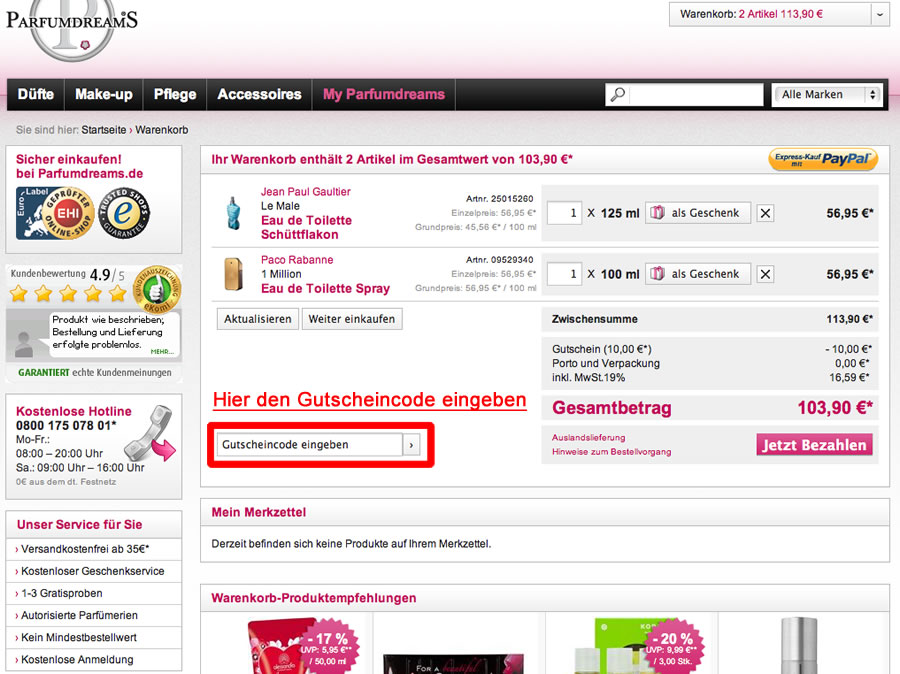Remove Jean Paul Gaultier Le Male item
This screenshot has width=900, height=674.
pyautogui.click(x=765, y=213)
